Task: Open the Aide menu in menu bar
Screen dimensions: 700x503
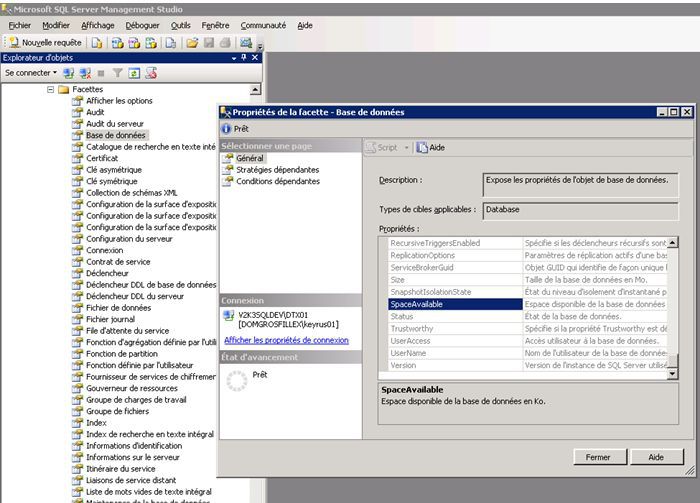Action: (305, 25)
